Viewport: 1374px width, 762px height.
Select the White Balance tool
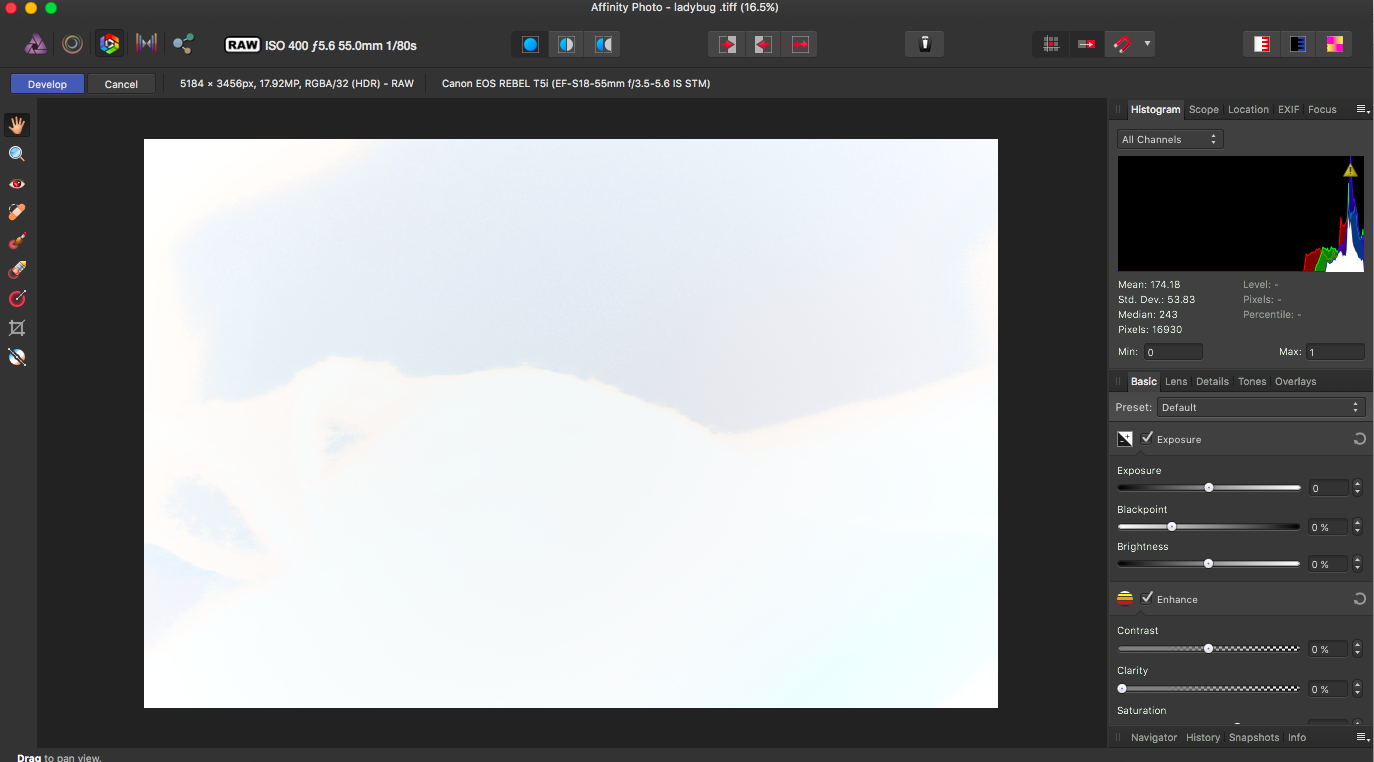pyautogui.click(x=17, y=357)
